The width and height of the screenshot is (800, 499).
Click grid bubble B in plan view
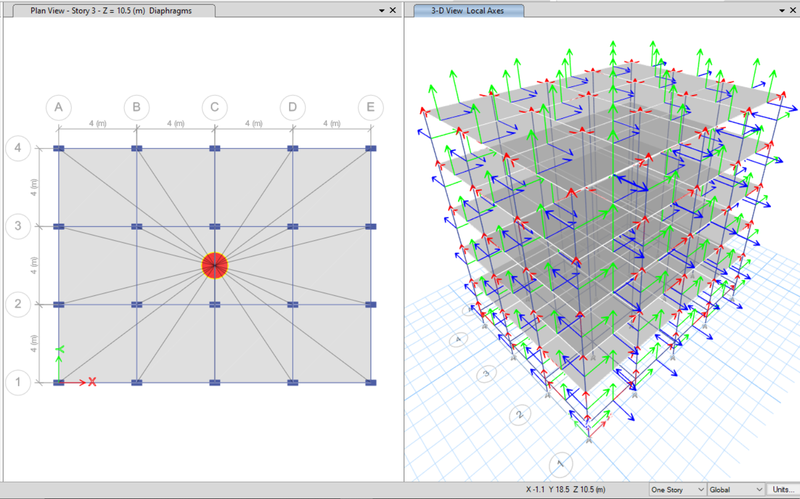click(137, 107)
